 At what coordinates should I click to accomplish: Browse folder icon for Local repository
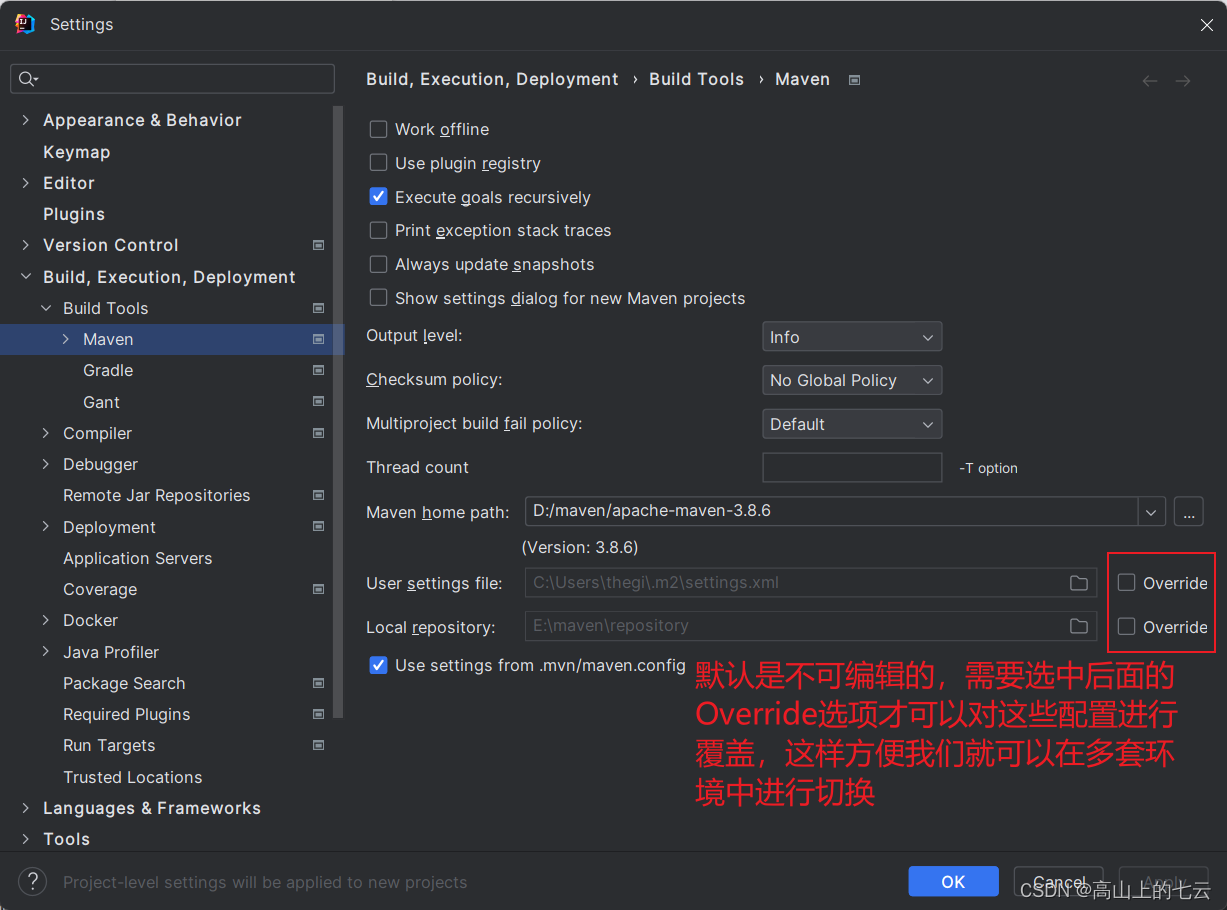1078,626
